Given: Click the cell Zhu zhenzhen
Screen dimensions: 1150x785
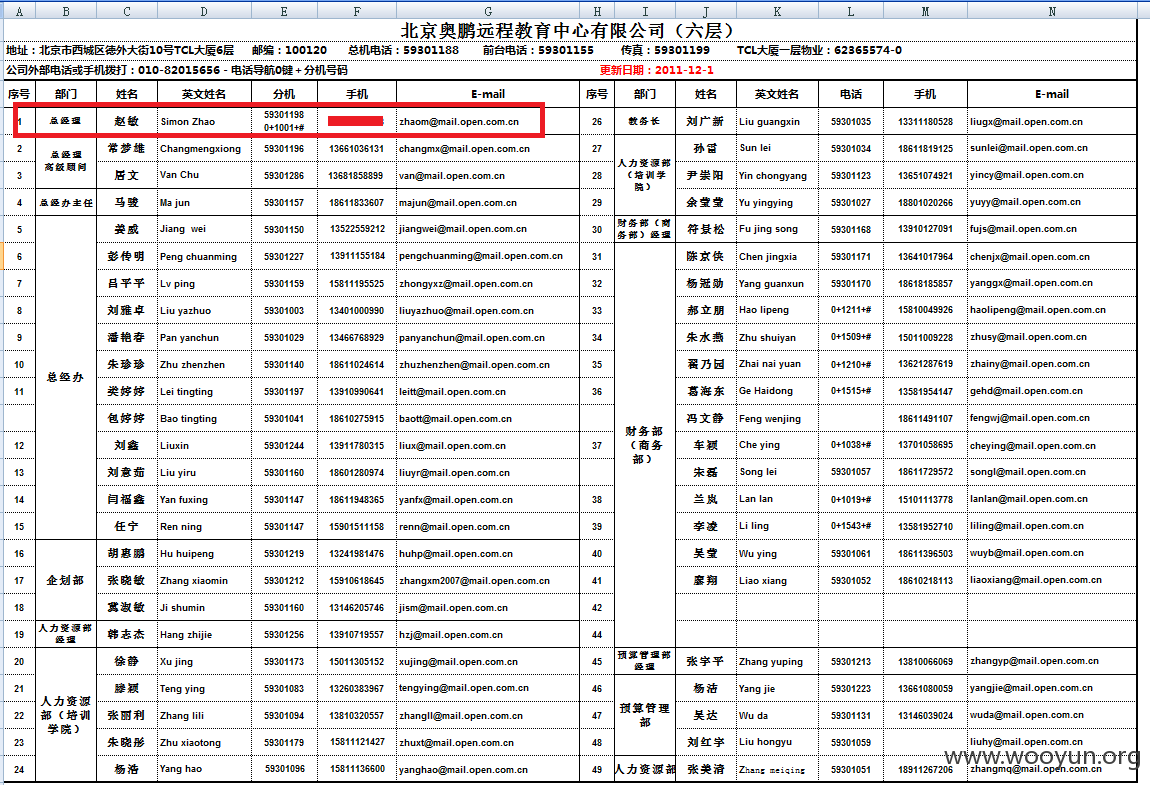Looking at the screenshot, I should pos(192,365).
